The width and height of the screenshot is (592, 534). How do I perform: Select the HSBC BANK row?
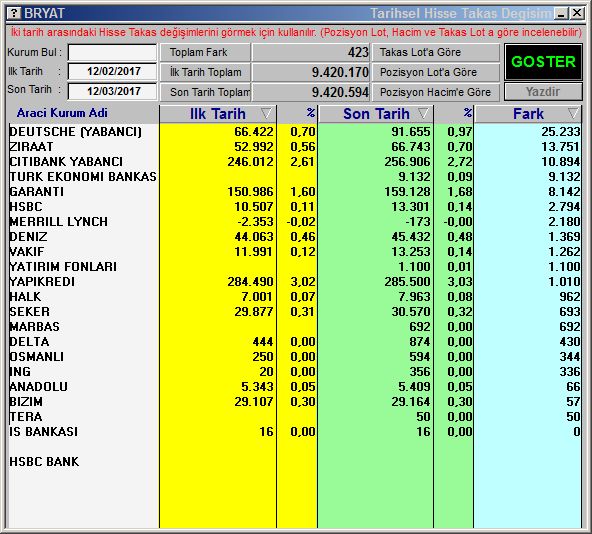[295, 461]
